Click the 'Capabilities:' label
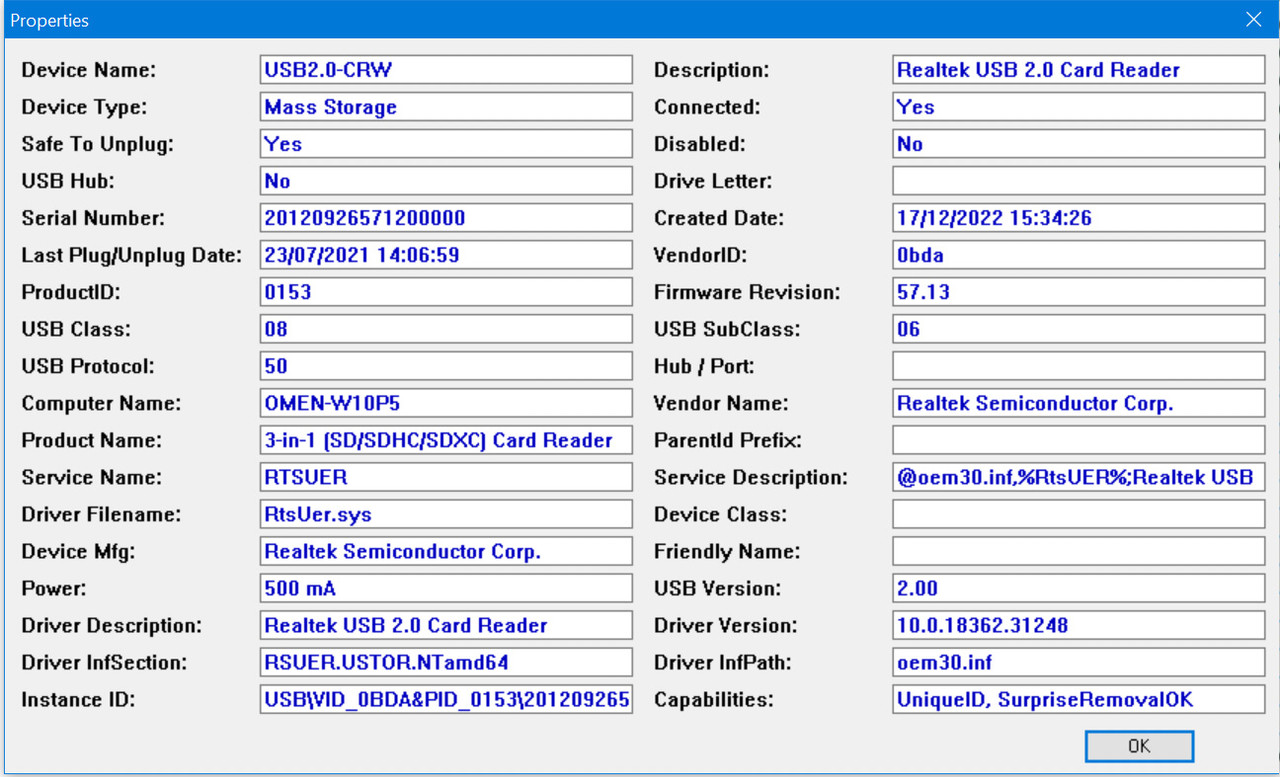This screenshot has height=777, width=1280. [714, 699]
